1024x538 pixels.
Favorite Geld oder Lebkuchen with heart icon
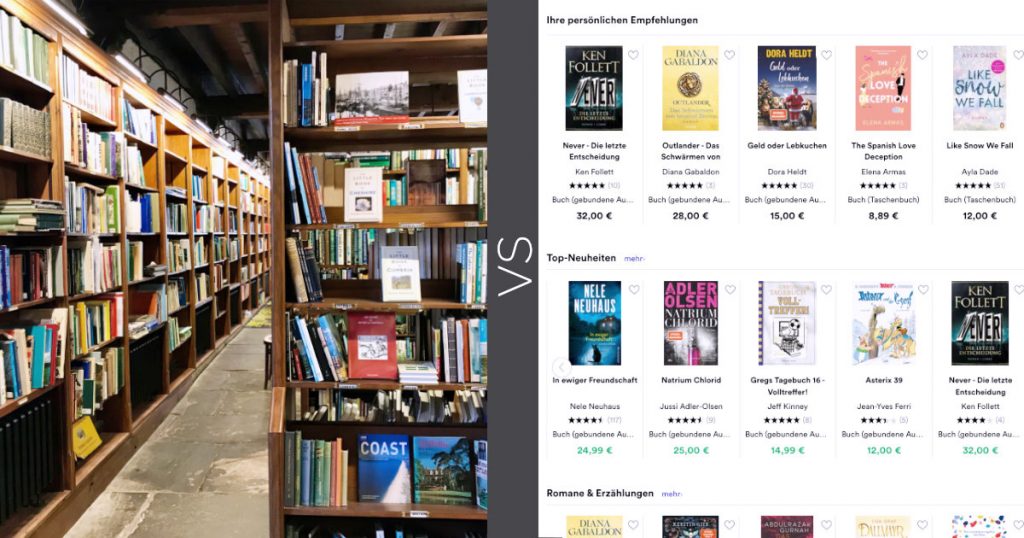tap(826, 55)
